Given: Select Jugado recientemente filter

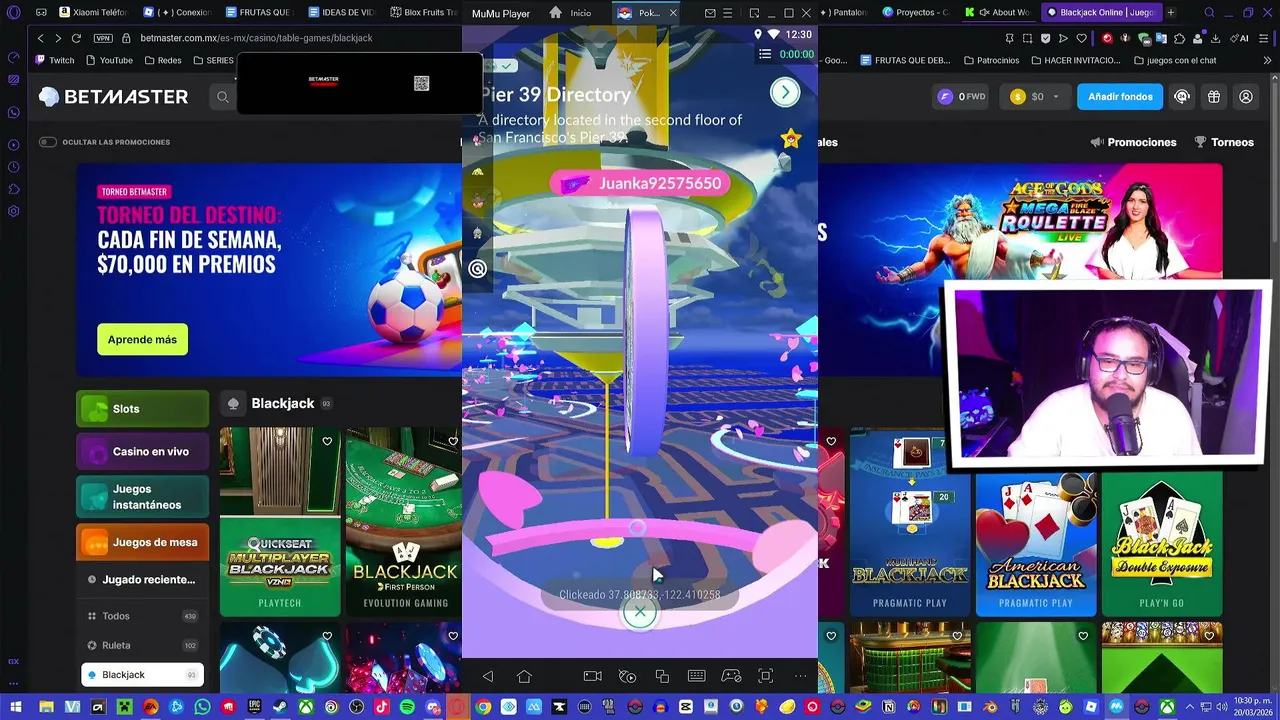Looking at the screenshot, I should (142, 580).
